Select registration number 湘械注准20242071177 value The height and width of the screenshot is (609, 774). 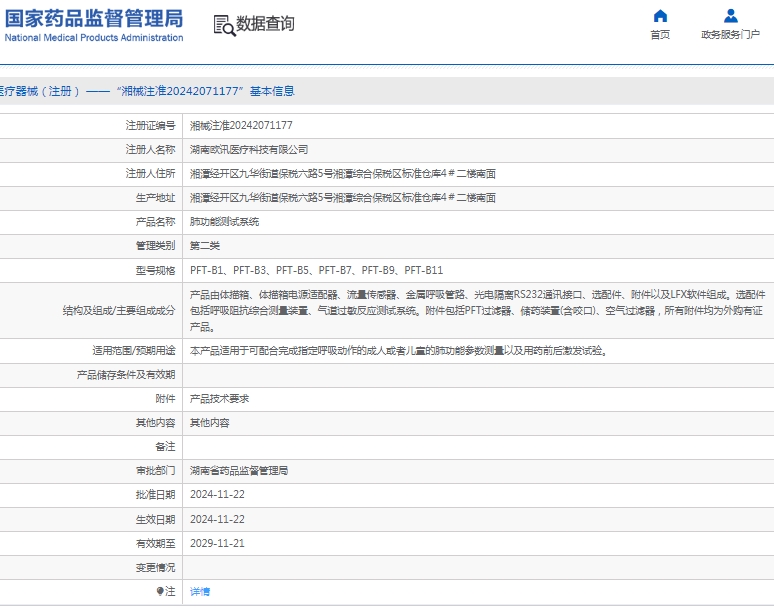(241, 126)
